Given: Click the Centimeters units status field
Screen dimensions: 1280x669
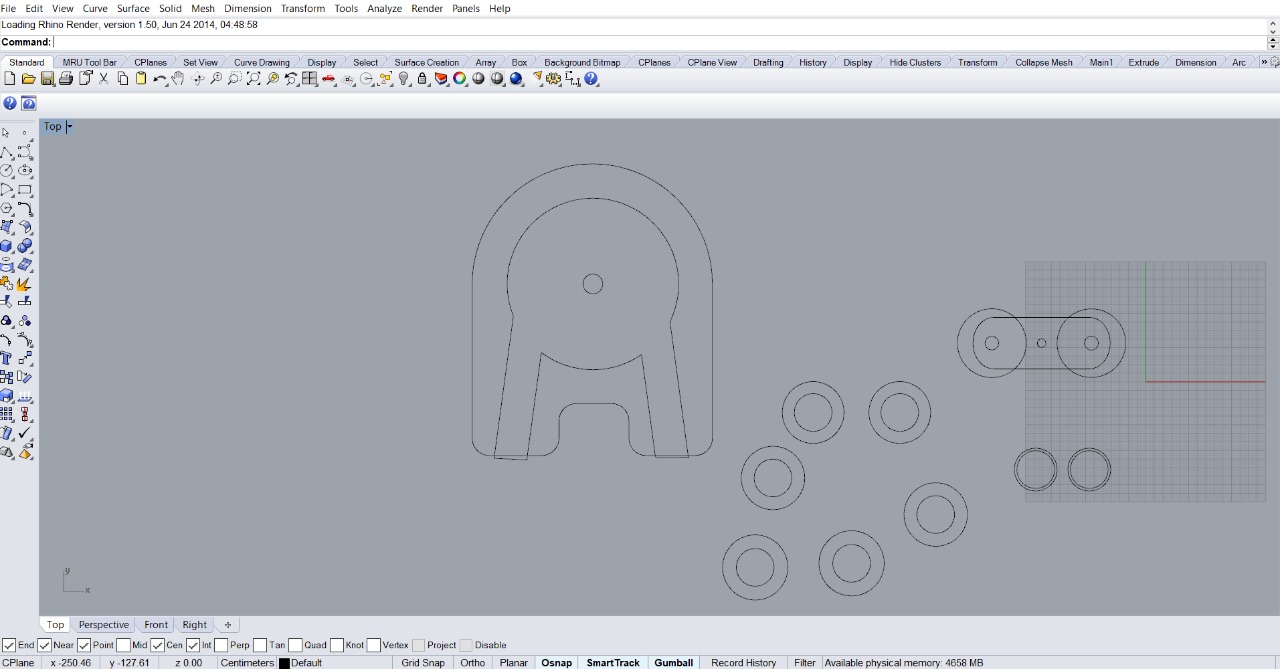Looking at the screenshot, I should (x=247, y=663).
